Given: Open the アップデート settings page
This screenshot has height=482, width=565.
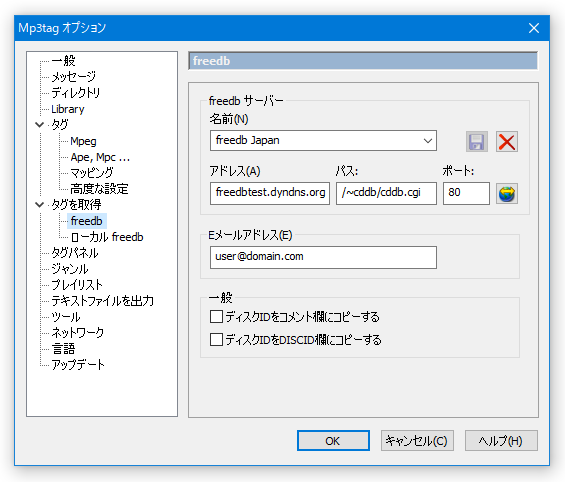Looking at the screenshot, I should (x=78, y=365).
